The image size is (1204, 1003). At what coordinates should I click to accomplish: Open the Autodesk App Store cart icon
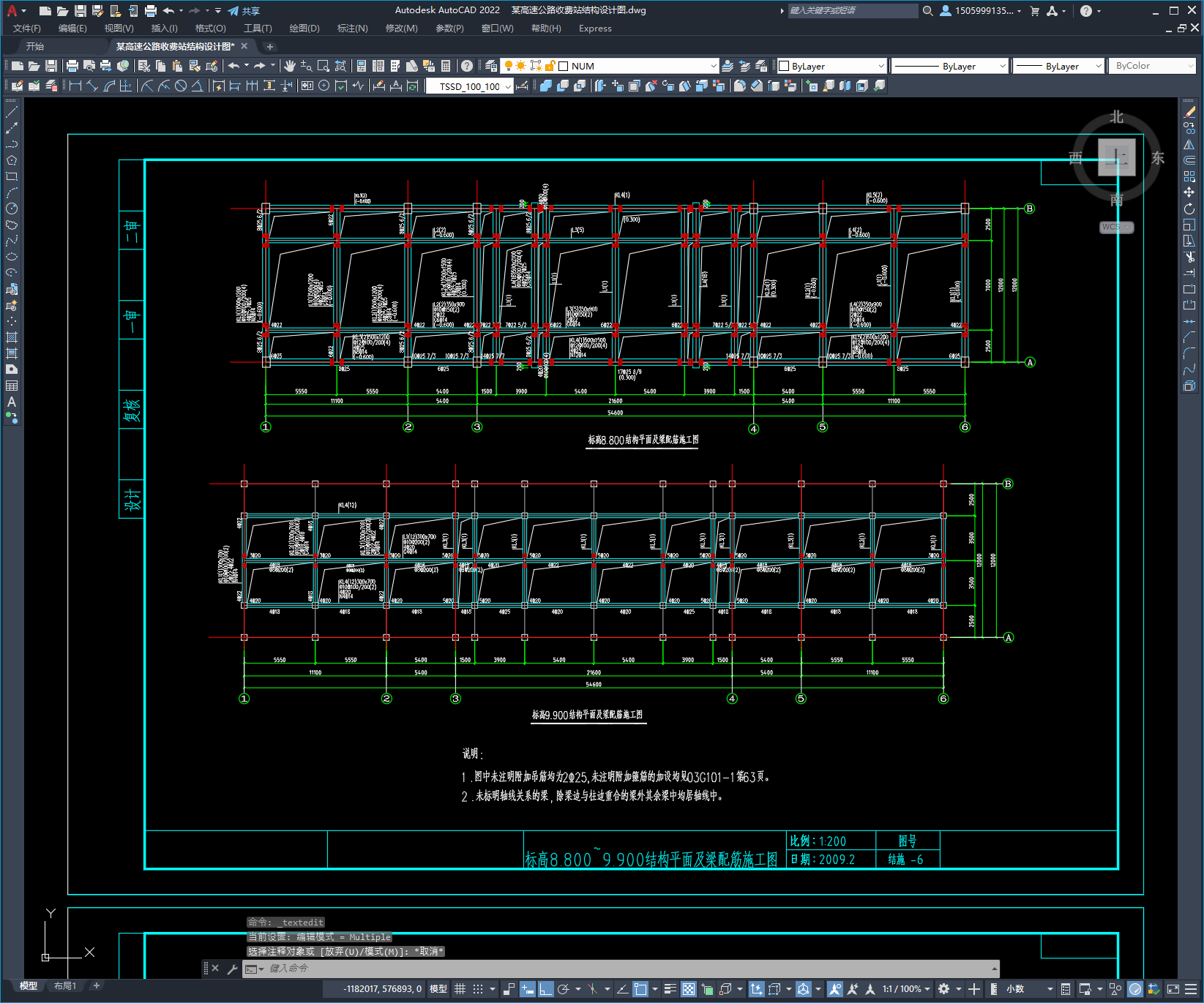(1035, 11)
